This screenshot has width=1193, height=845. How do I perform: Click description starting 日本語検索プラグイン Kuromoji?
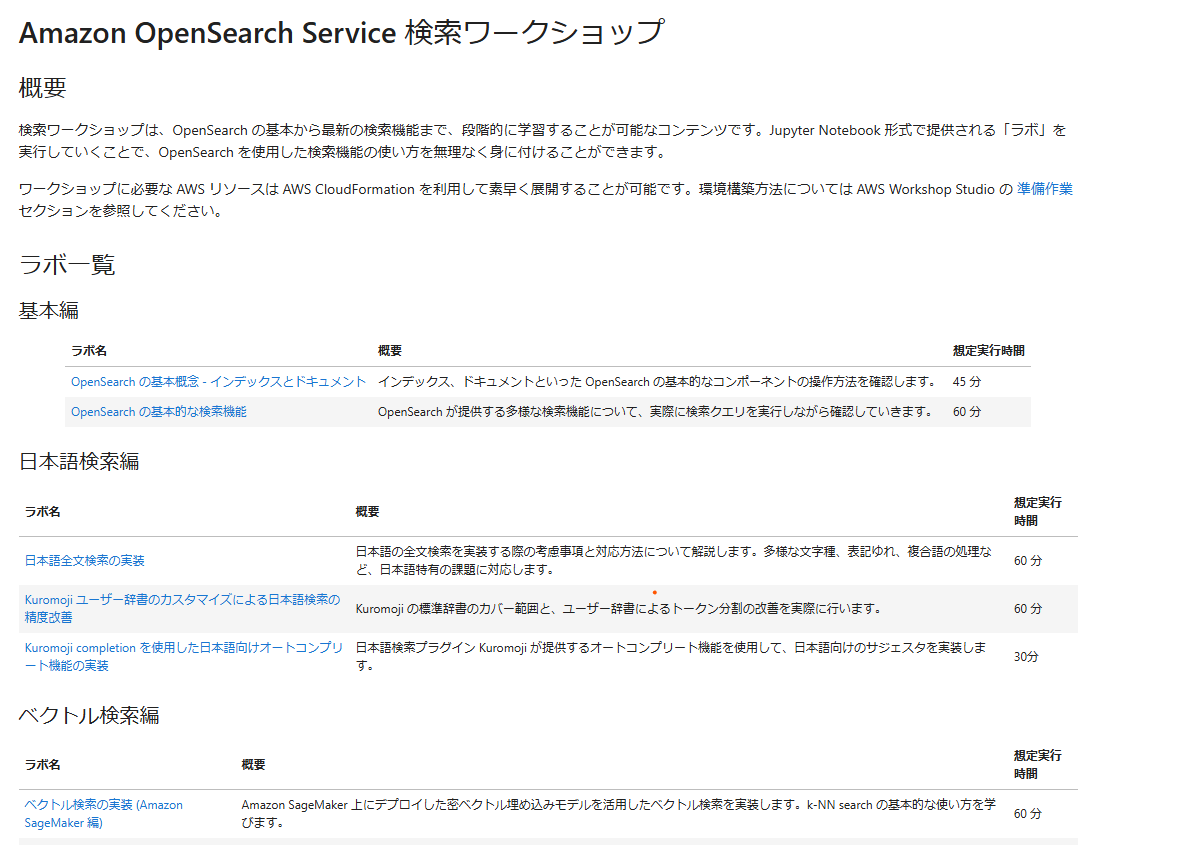point(671,656)
